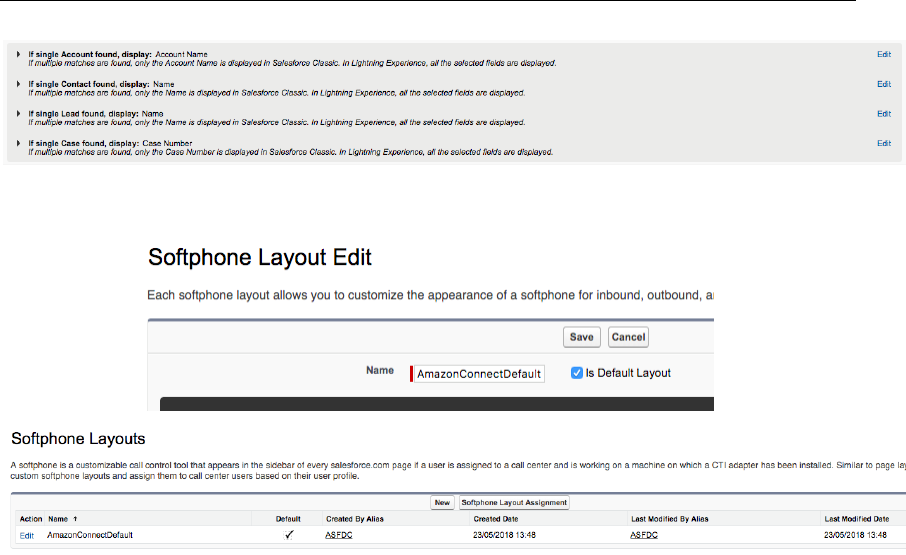Create a New softphone layout
The height and width of the screenshot is (555, 906).
(x=442, y=502)
